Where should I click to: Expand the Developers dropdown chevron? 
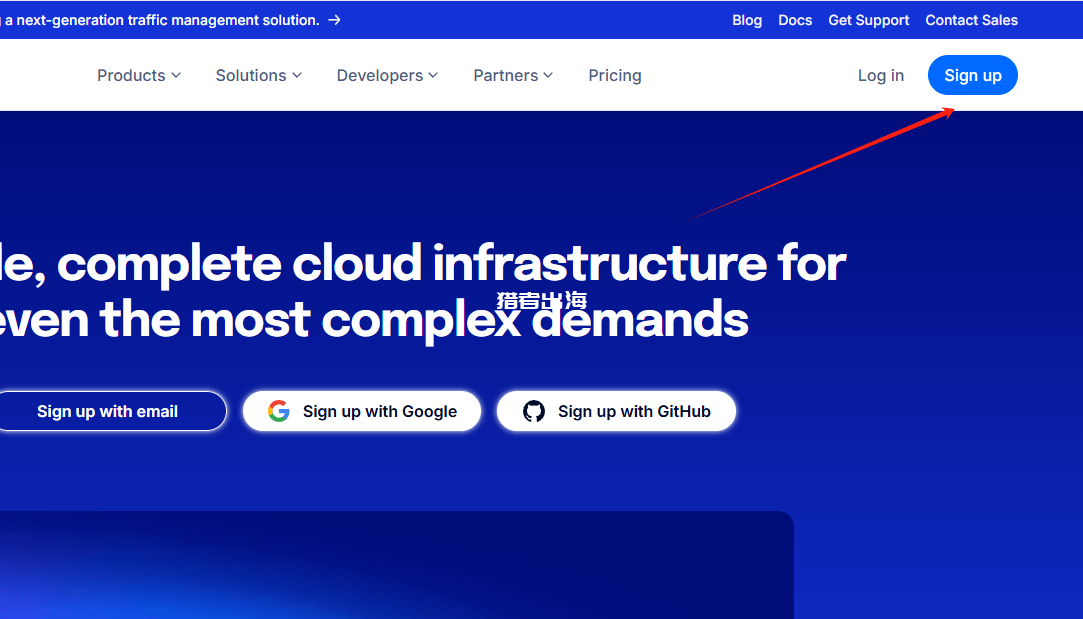click(x=433, y=75)
